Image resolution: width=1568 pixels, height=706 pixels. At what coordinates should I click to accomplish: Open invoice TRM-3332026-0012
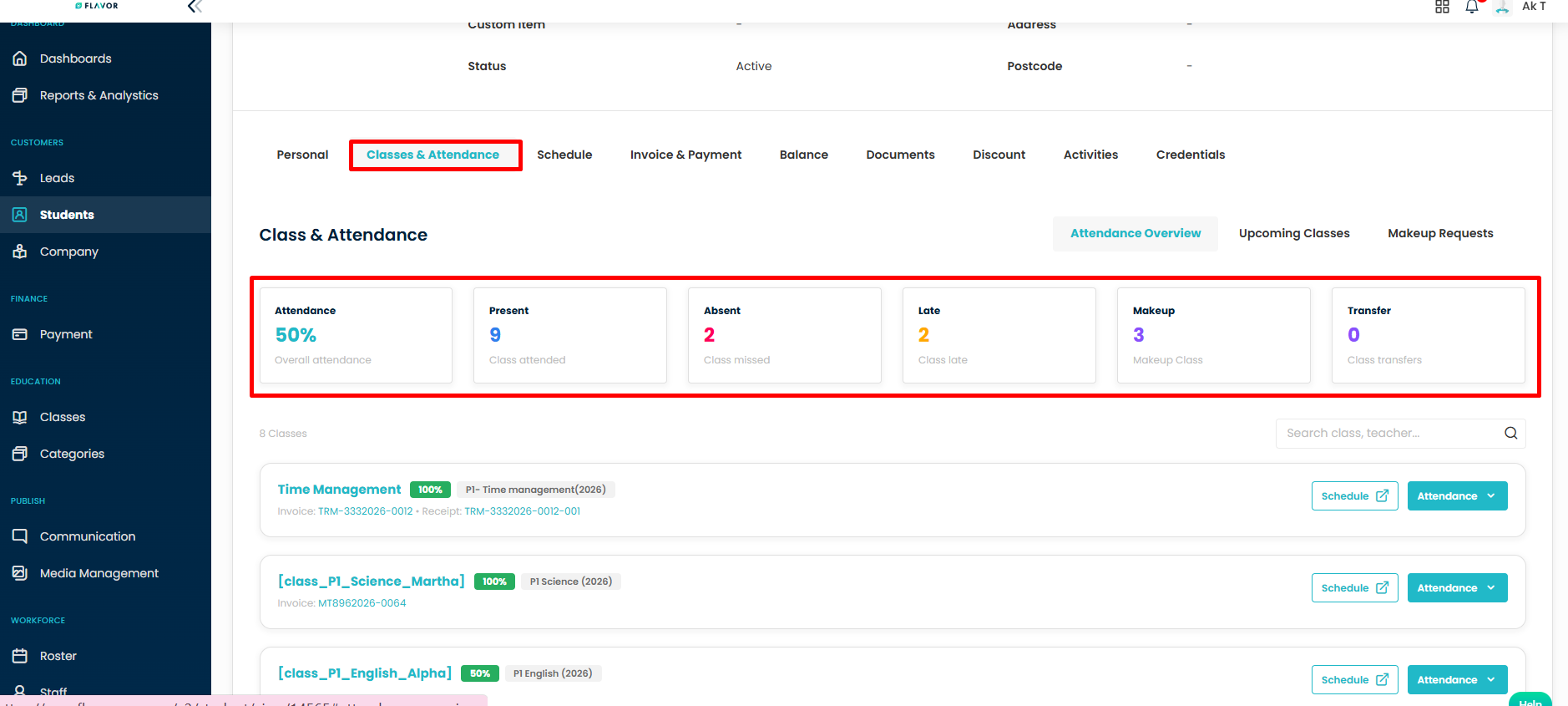click(x=365, y=511)
